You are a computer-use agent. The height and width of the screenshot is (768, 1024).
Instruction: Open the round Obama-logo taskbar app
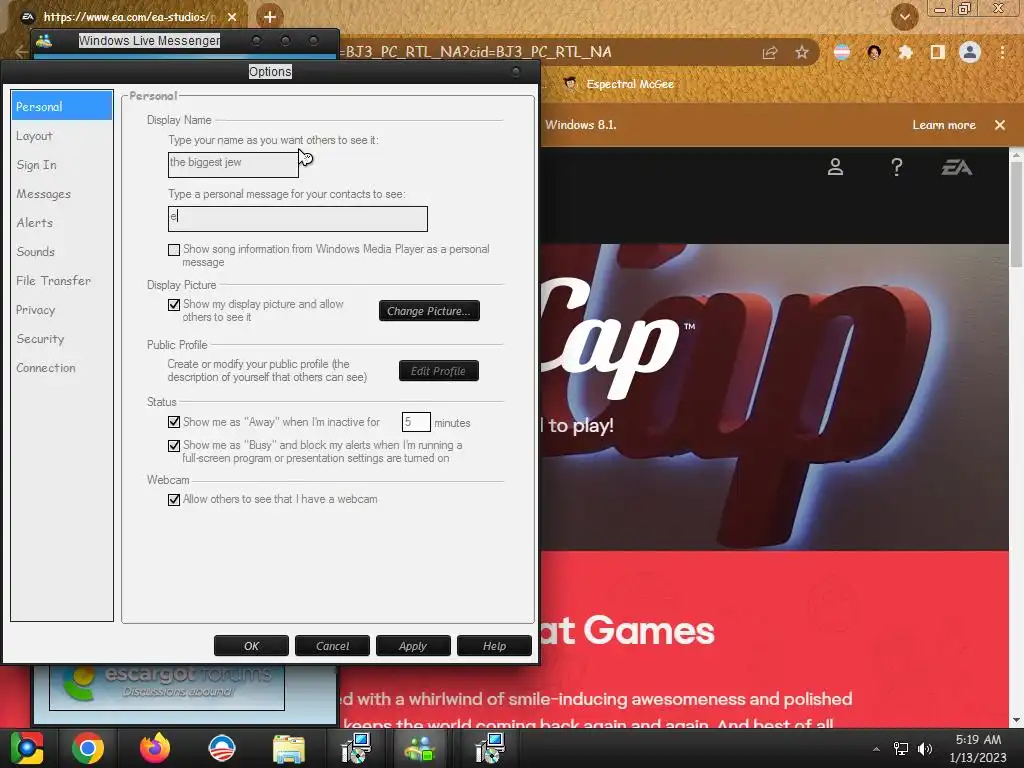coord(221,748)
